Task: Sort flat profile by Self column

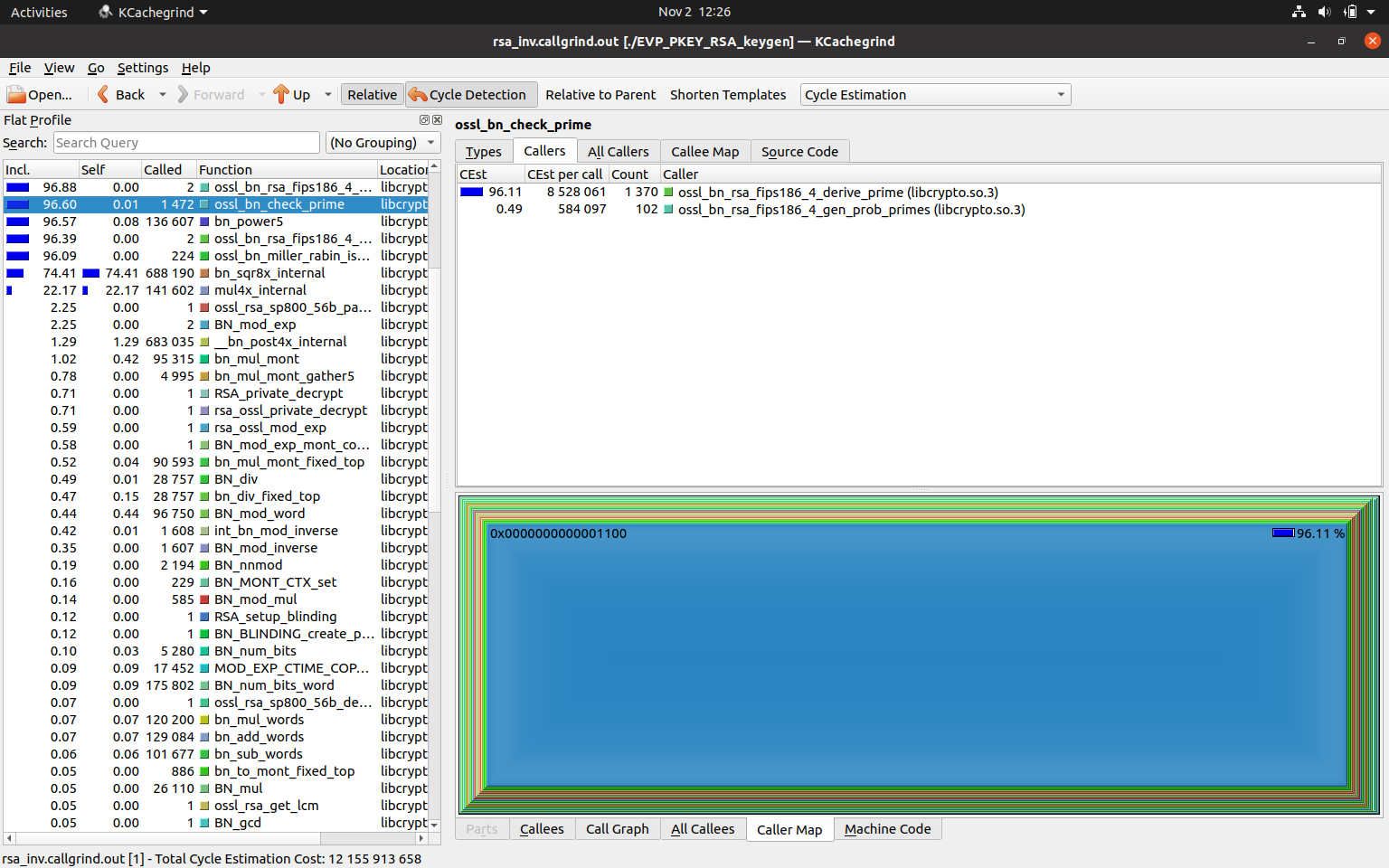Action: (109, 170)
